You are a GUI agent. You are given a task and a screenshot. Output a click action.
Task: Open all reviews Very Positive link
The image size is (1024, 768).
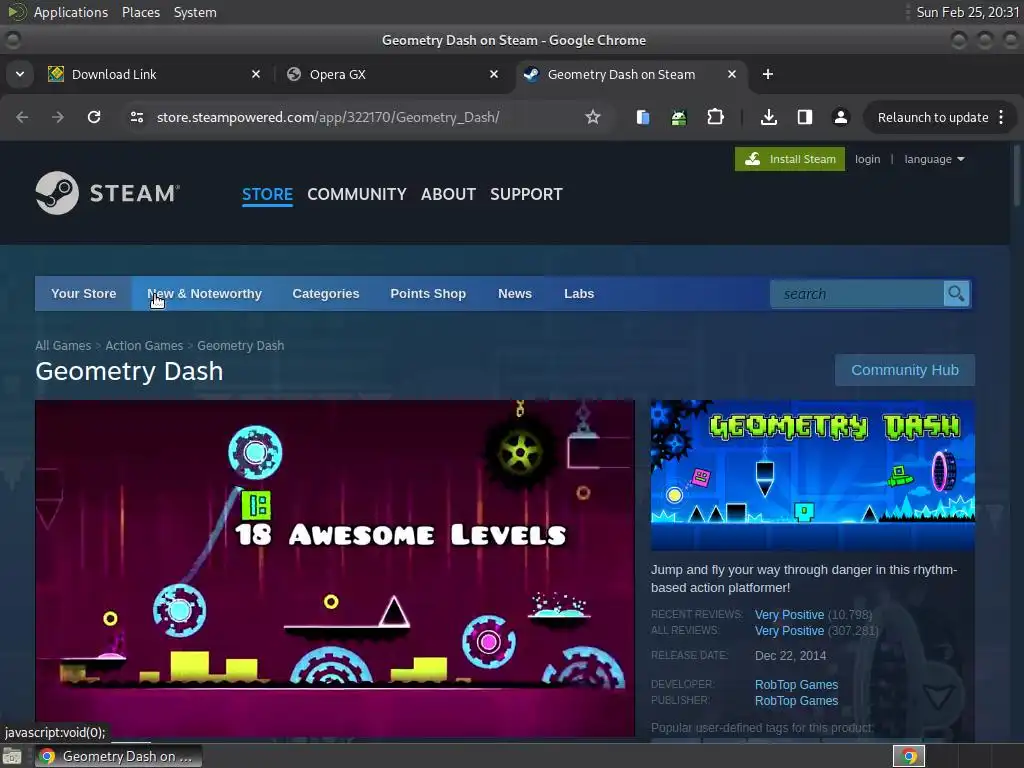click(x=789, y=631)
